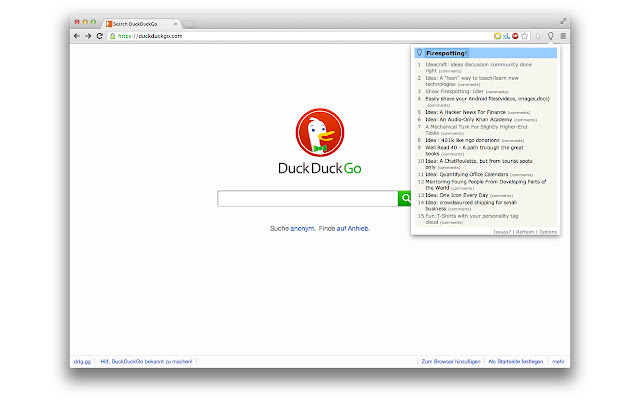Image resolution: width=640 pixels, height=400 pixels.
Task: Open "Easily share your Android files" story
Action: (x=487, y=99)
